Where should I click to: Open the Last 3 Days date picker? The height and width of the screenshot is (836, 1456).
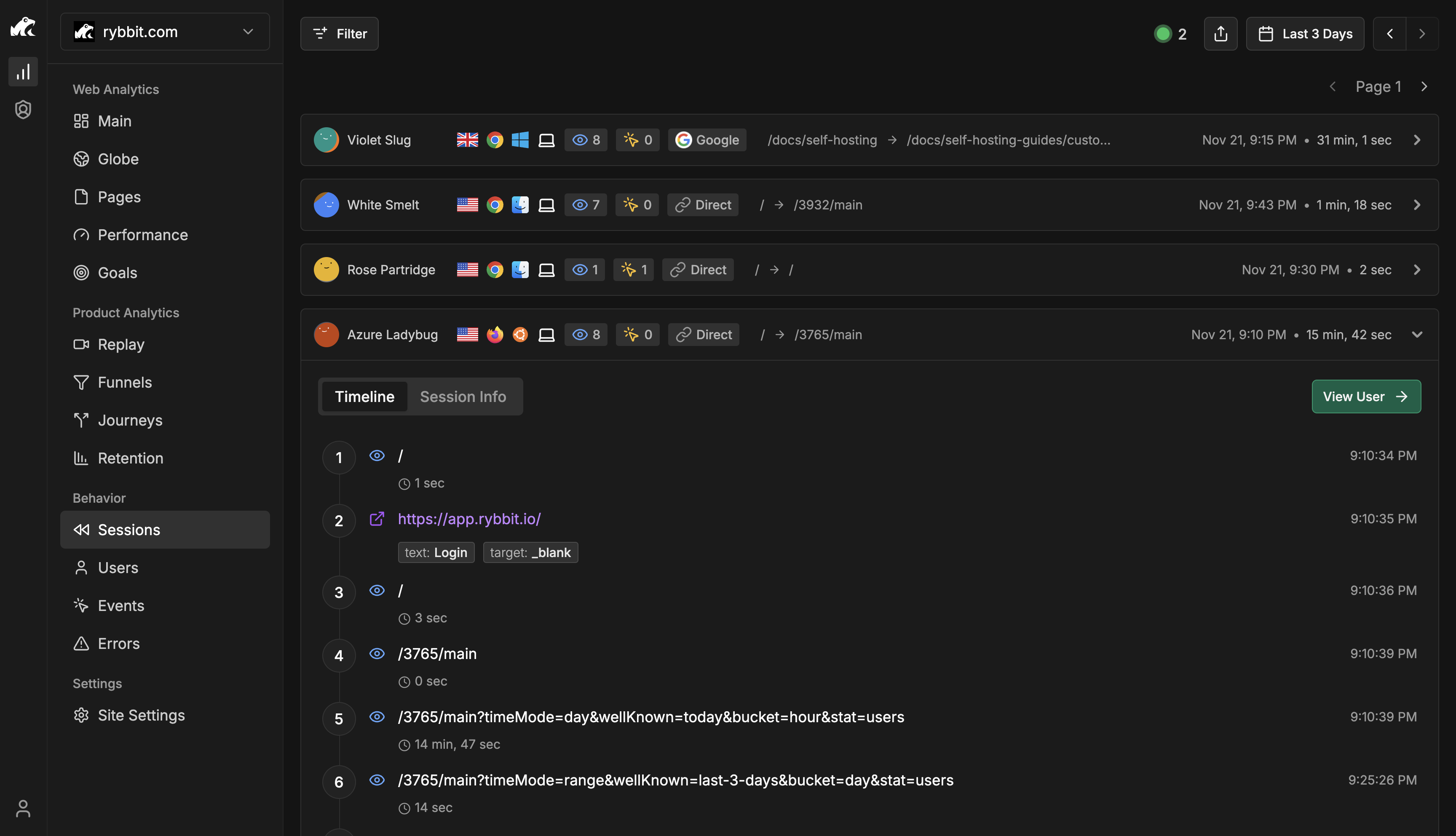tap(1304, 34)
